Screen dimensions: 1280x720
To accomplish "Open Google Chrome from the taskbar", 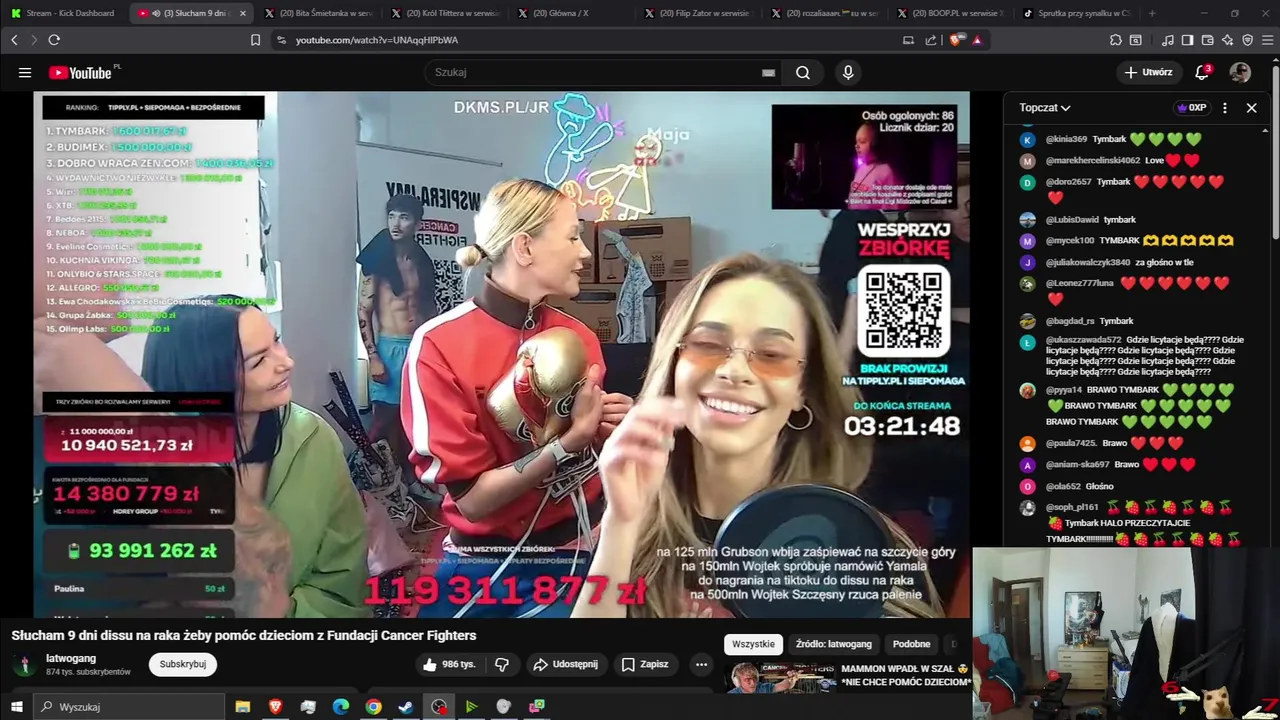I will tap(373, 706).
